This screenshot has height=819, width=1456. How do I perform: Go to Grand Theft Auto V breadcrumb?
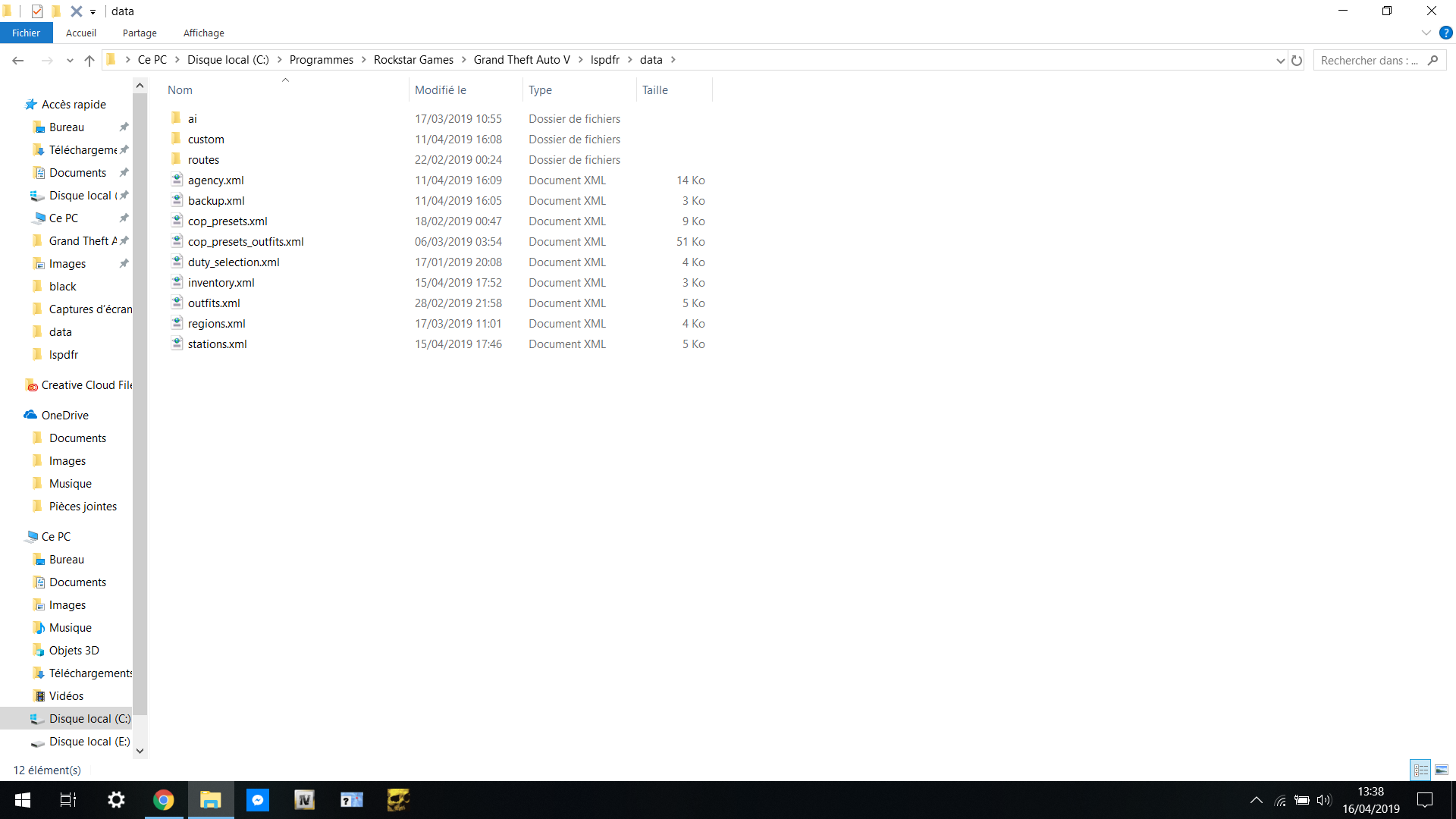click(x=522, y=60)
